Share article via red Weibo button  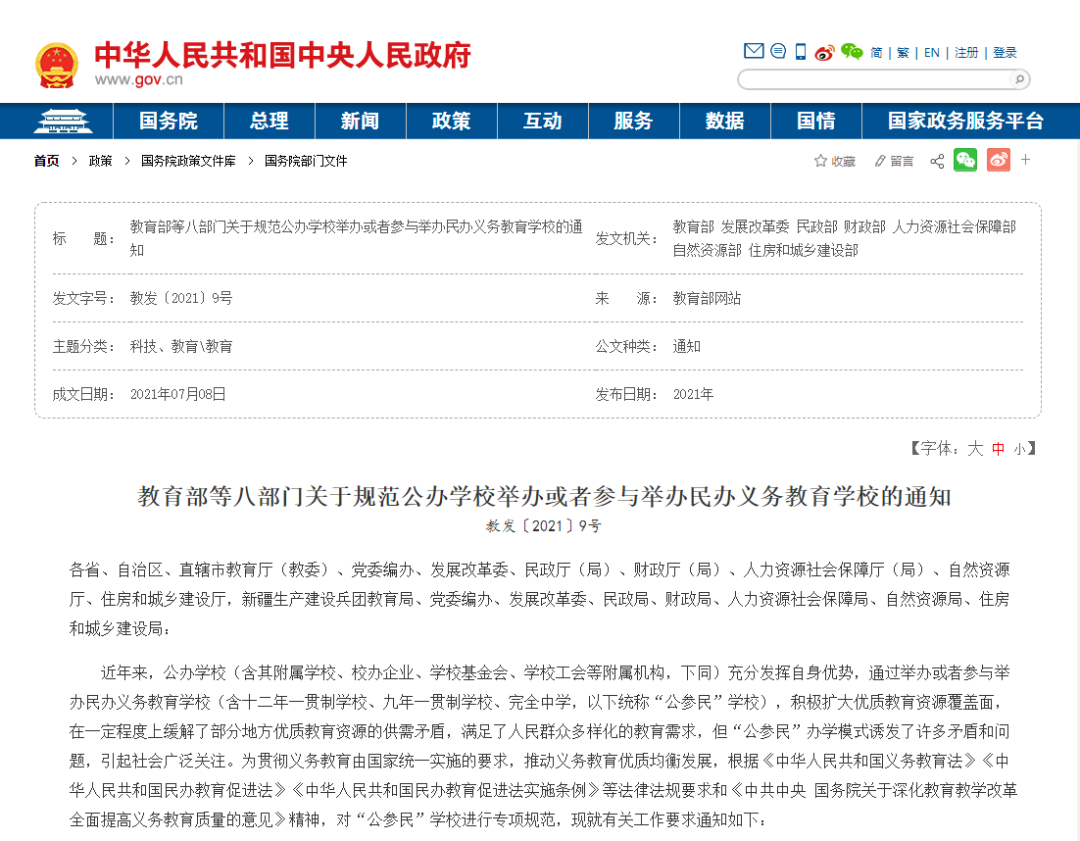click(998, 160)
